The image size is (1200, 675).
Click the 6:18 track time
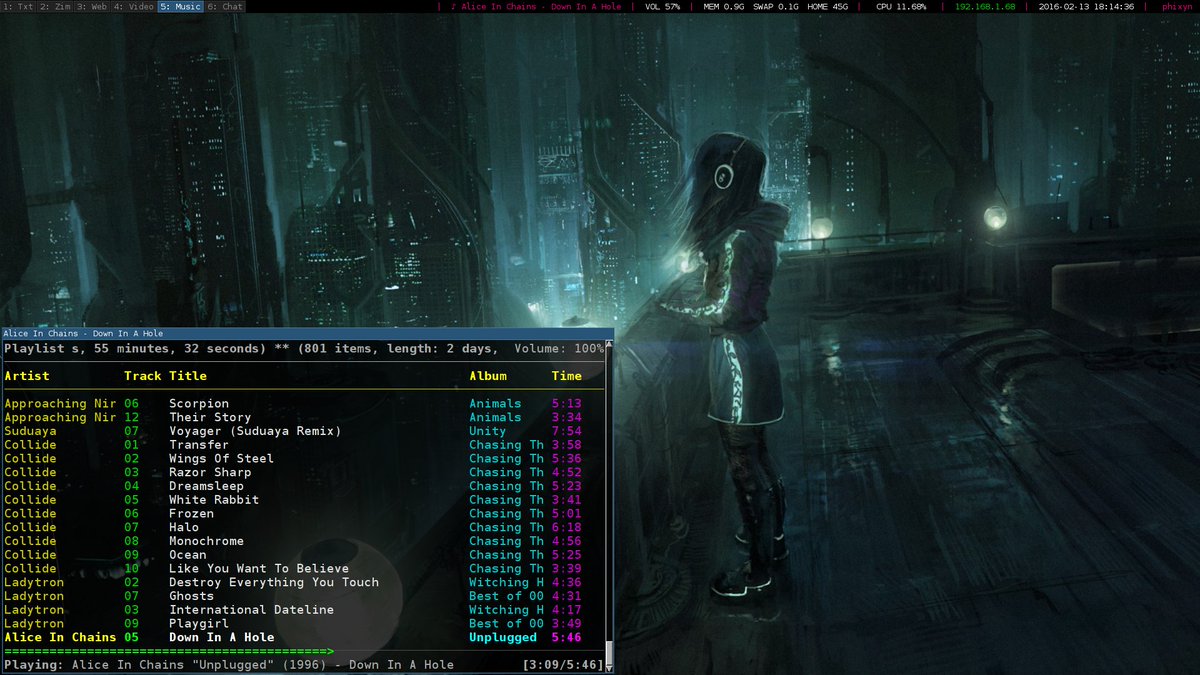tap(566, 527)
